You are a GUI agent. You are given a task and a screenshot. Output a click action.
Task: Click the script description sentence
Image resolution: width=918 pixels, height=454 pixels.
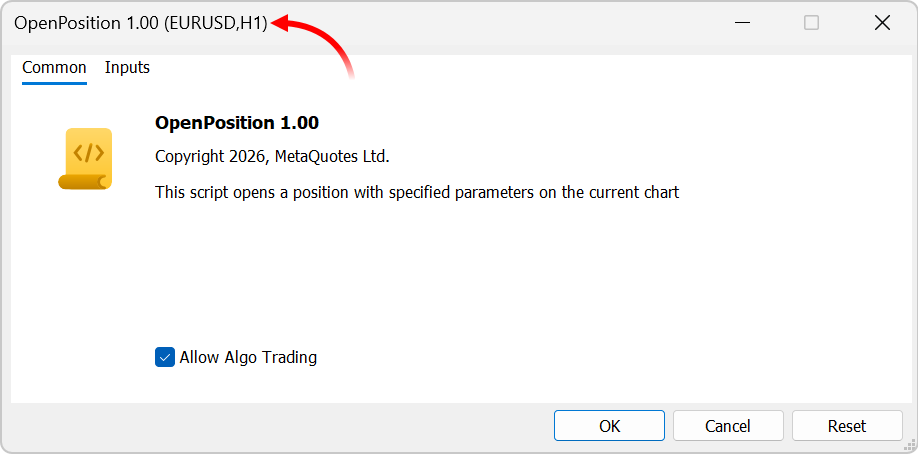click(x=417, y=192)
